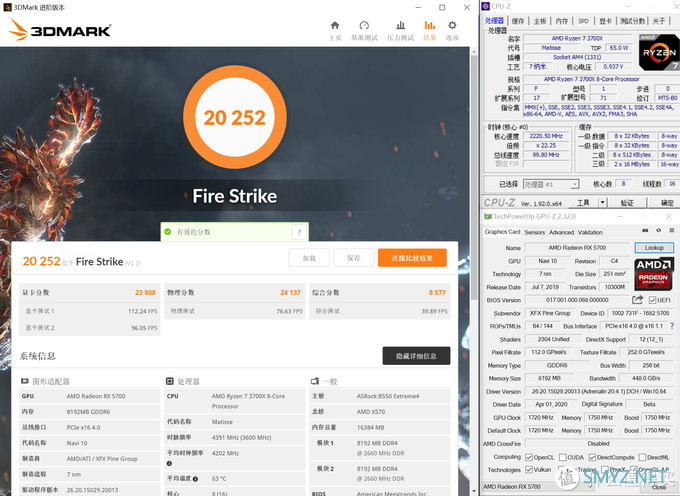Switch to the CPU-Z 主板 tab
Screen dimensions: 680x496
[x=540, y=21]
